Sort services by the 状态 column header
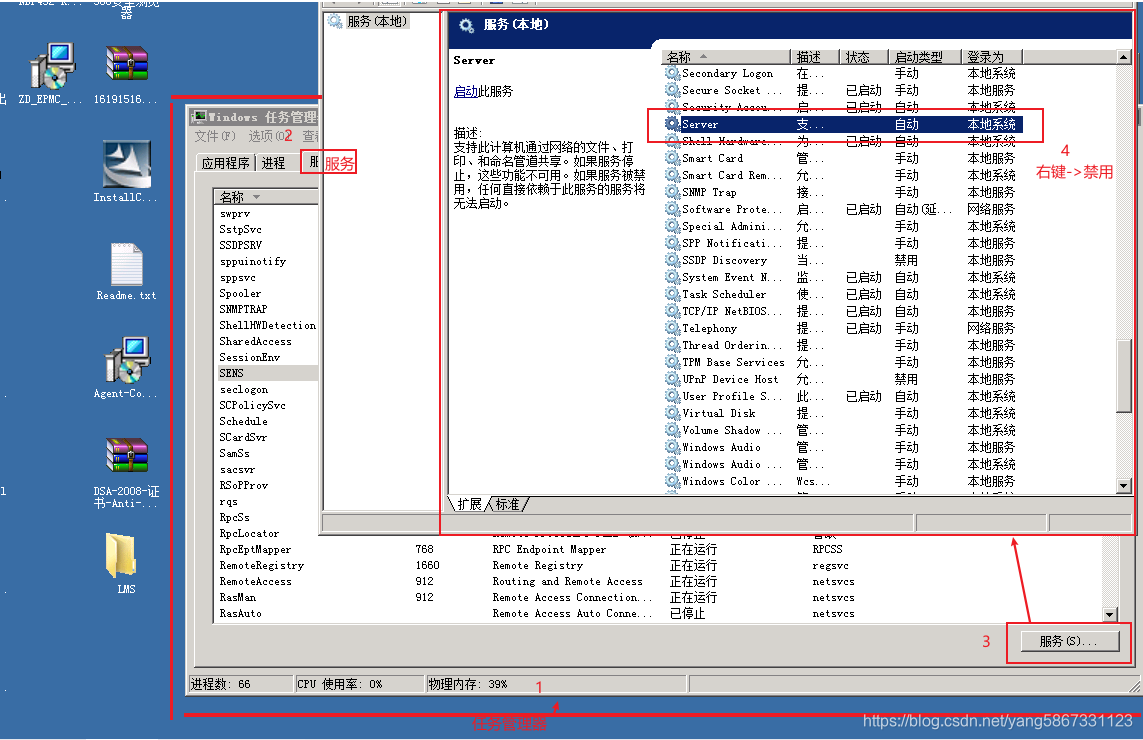 [x=864, y=57]
